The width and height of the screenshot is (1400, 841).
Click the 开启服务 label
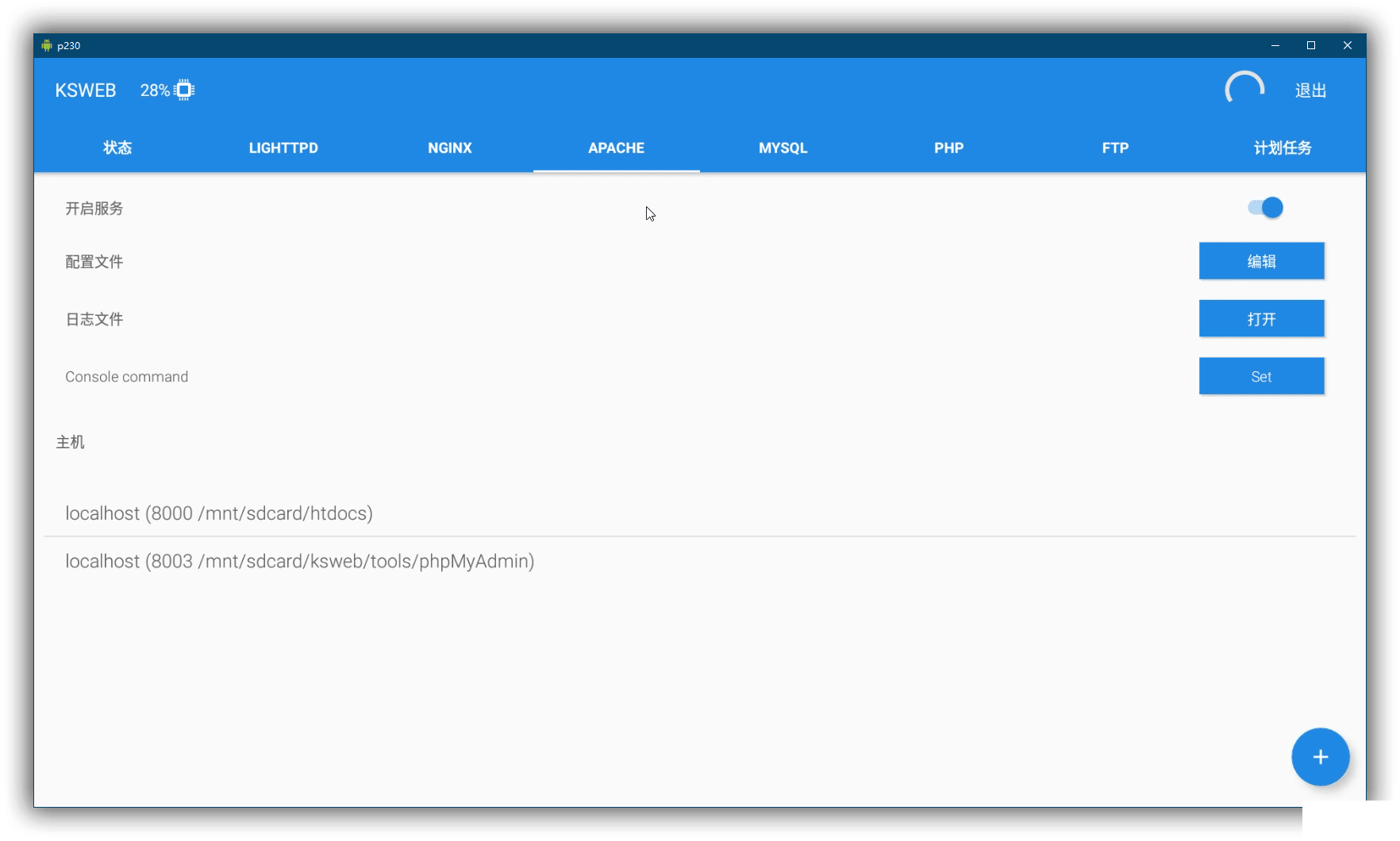[94, 208]
